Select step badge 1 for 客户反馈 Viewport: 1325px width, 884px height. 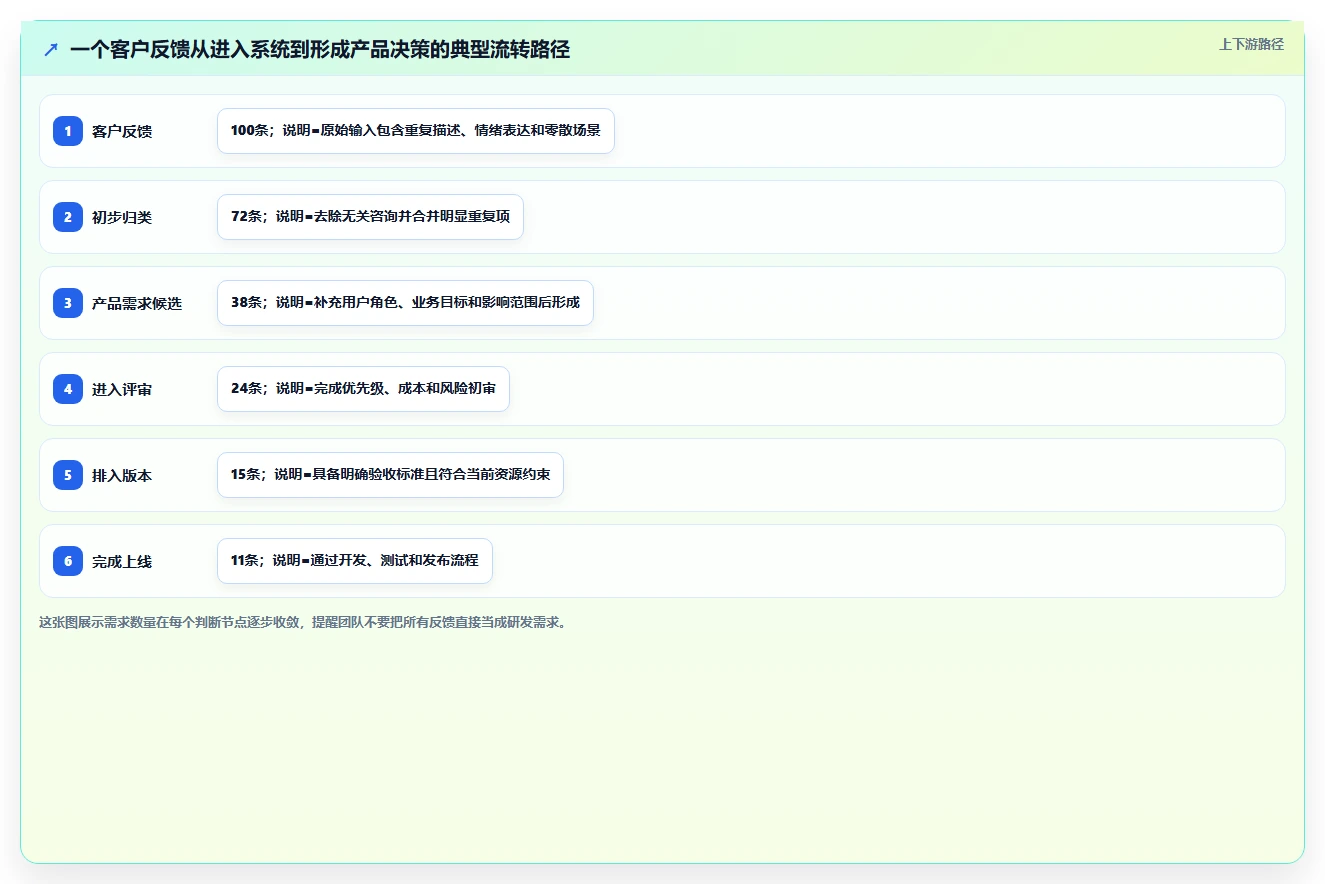68,131
